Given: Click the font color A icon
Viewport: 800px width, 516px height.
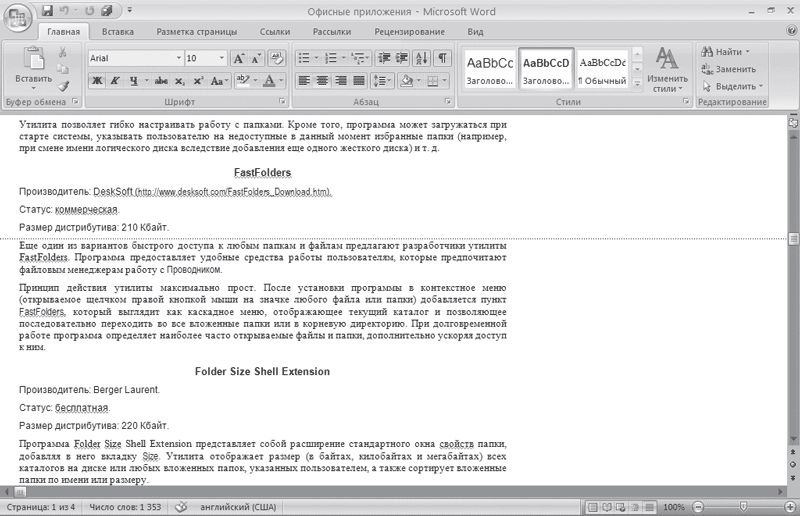Looking at the screenshot, I should (269, 81).
